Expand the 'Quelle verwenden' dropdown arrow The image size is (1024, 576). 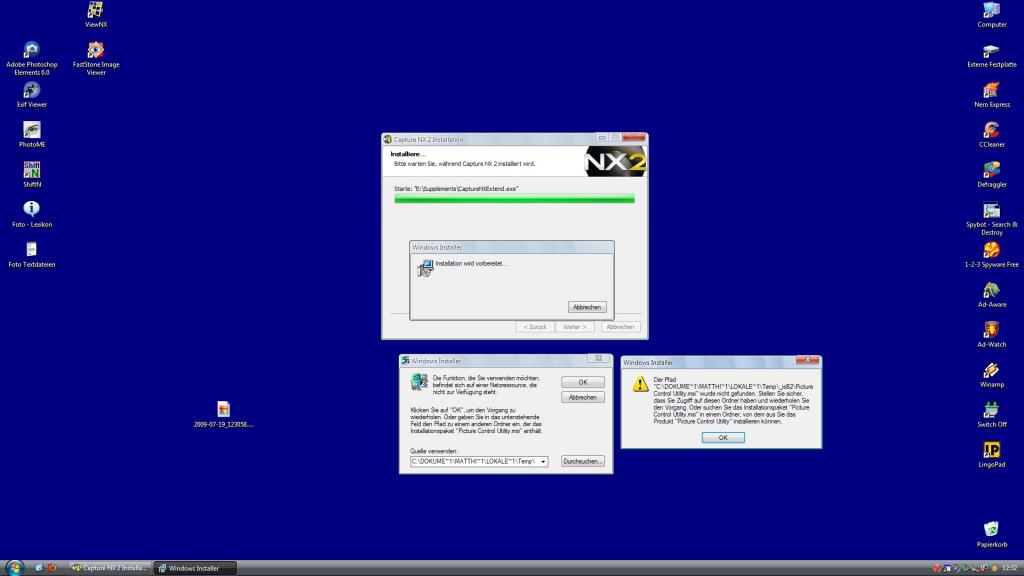(543, 462)
